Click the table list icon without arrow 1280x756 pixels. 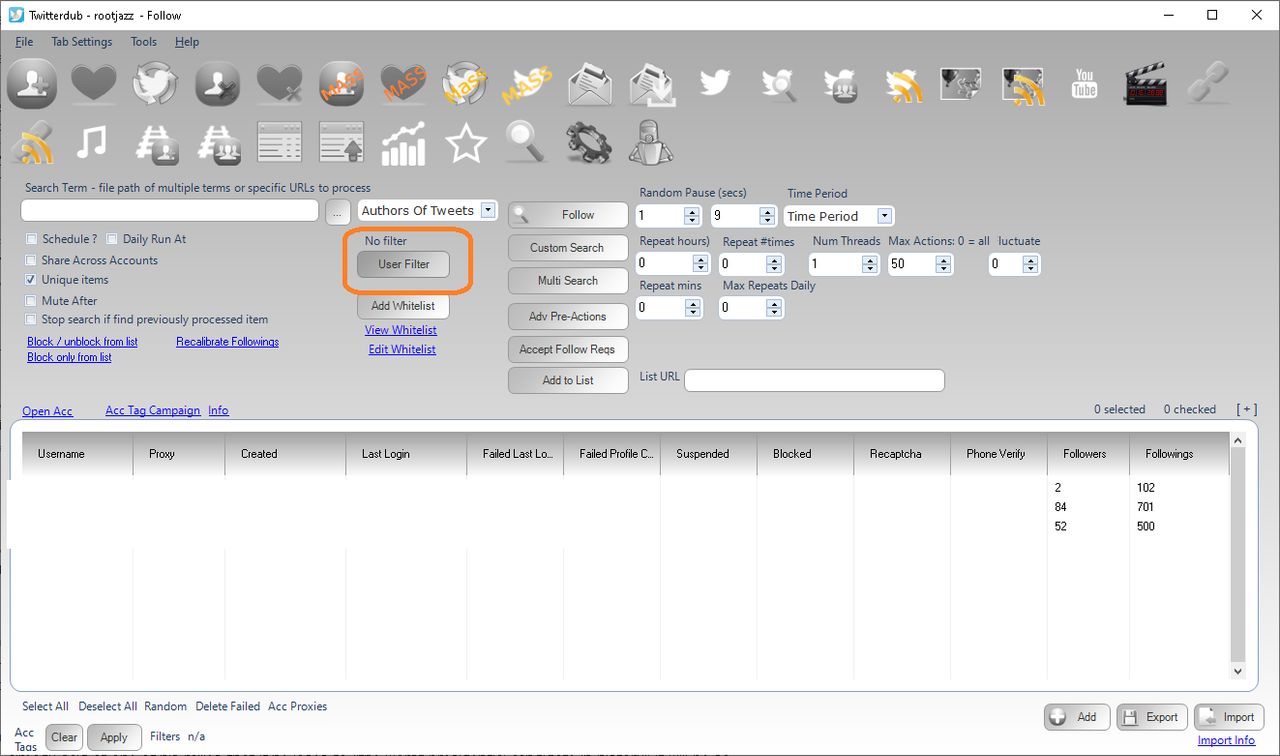tap(279, 142)
